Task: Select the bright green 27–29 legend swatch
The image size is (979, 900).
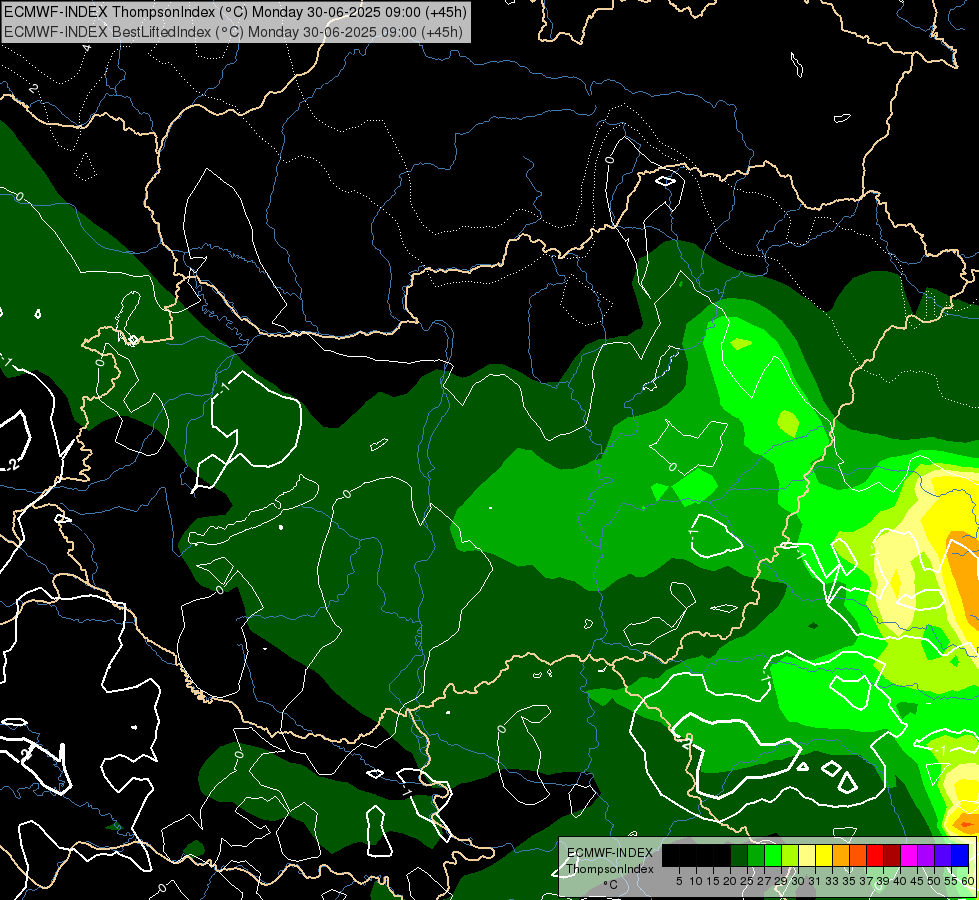Action: coord(773,855)
